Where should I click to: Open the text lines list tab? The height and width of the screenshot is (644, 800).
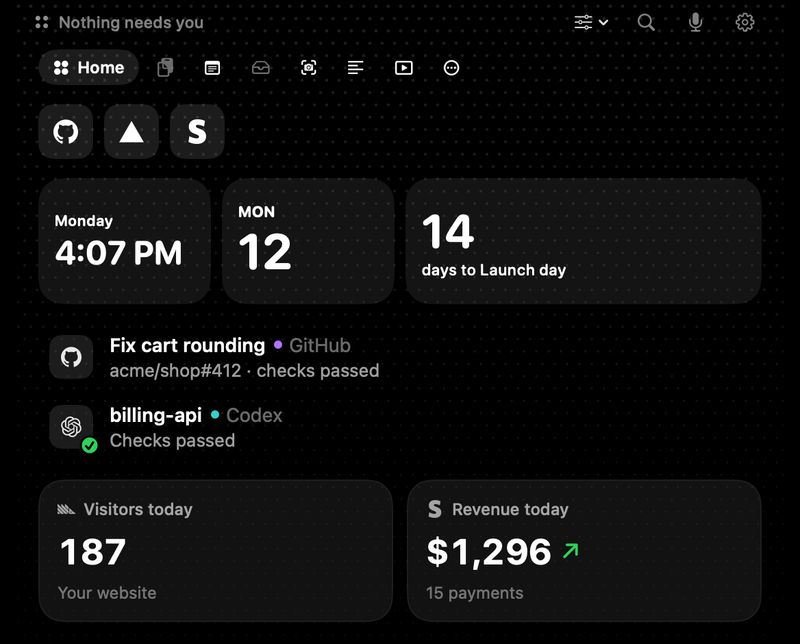click(x=356, y=68)
